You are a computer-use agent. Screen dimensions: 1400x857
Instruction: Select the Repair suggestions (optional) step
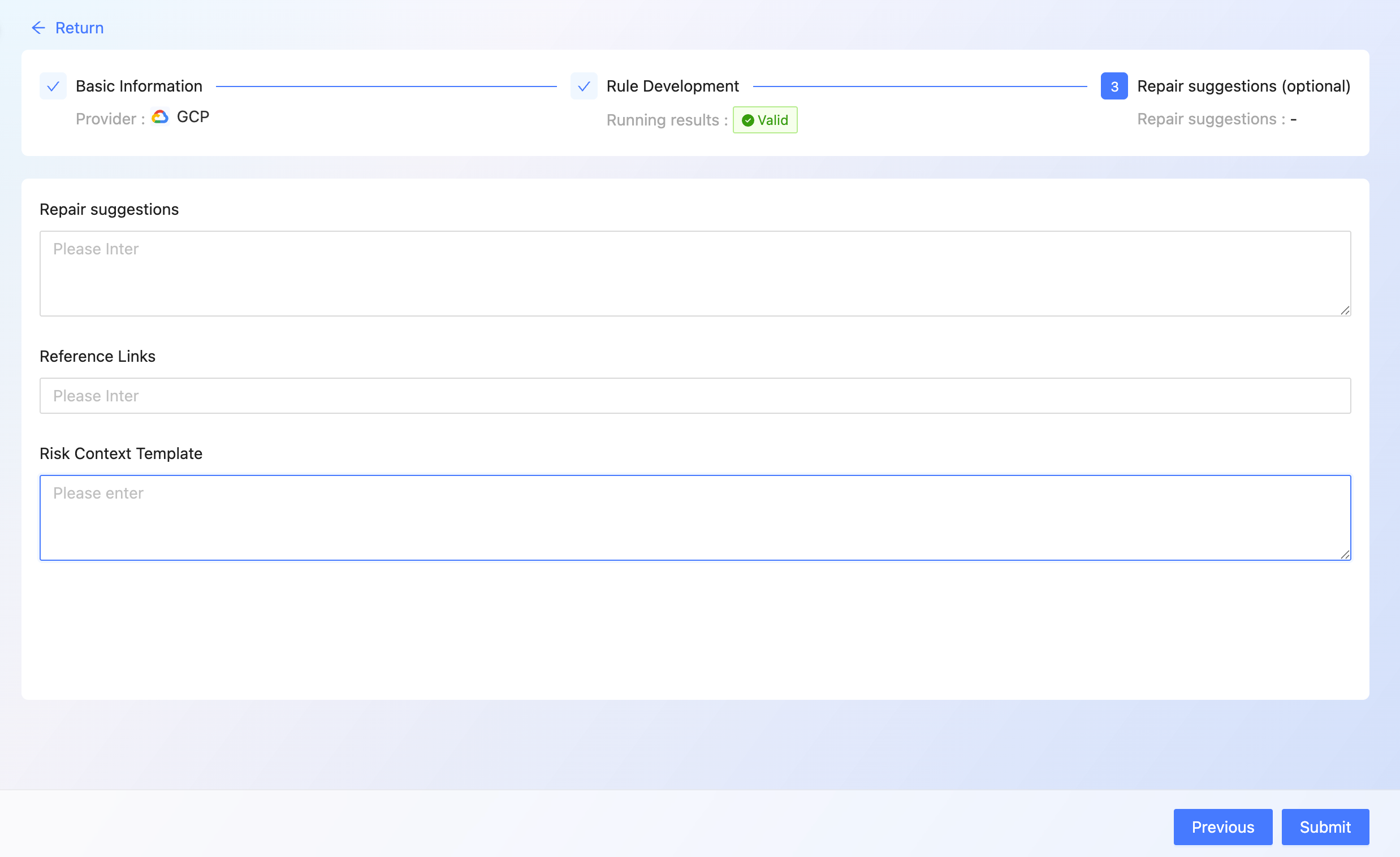click(x=1244, y=86)
